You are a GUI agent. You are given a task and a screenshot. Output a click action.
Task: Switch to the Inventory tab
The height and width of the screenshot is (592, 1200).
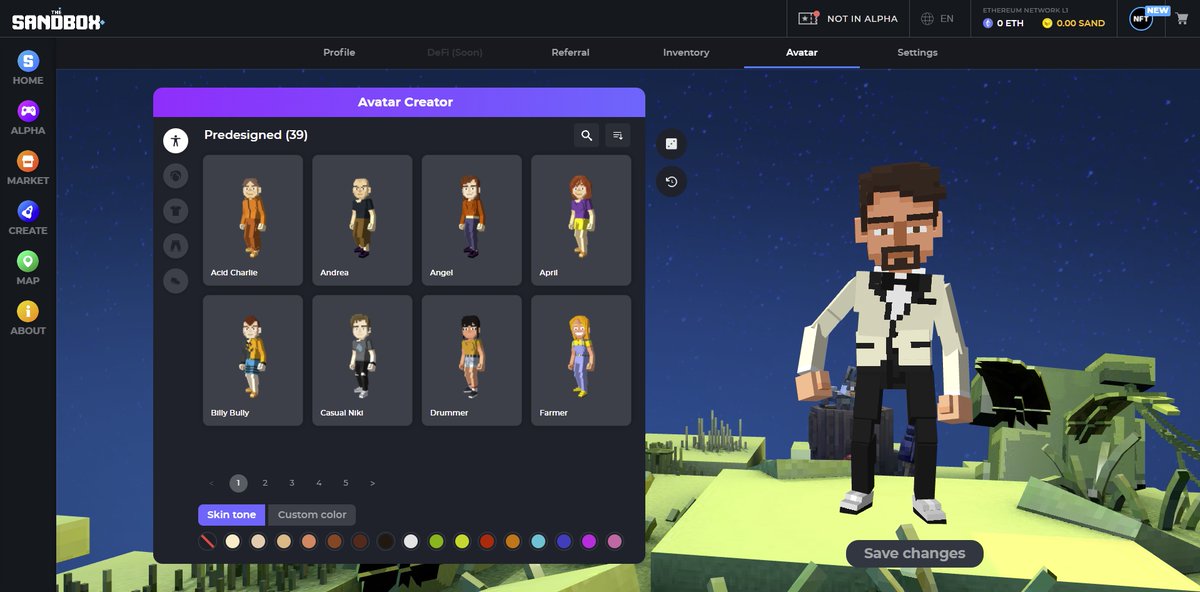686,52
